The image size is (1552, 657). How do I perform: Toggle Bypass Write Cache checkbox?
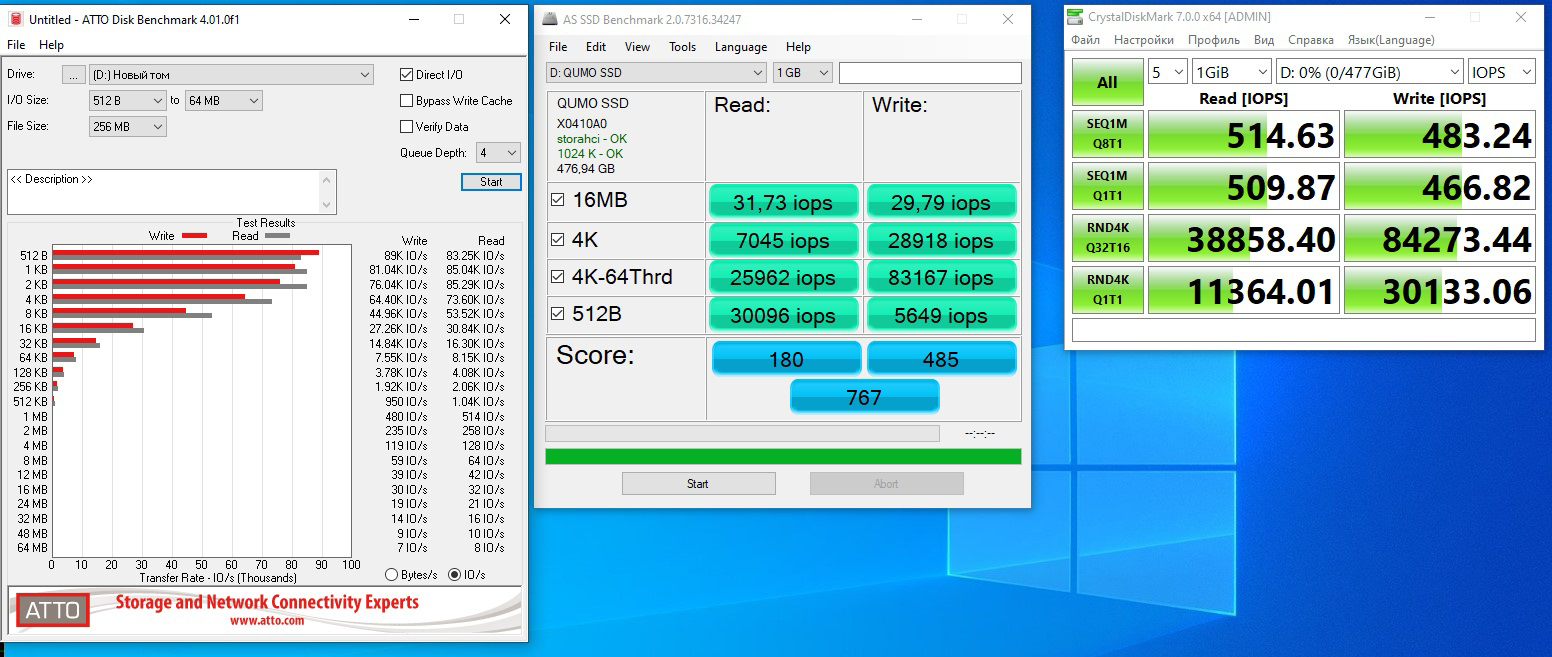(x=407, y=100)
